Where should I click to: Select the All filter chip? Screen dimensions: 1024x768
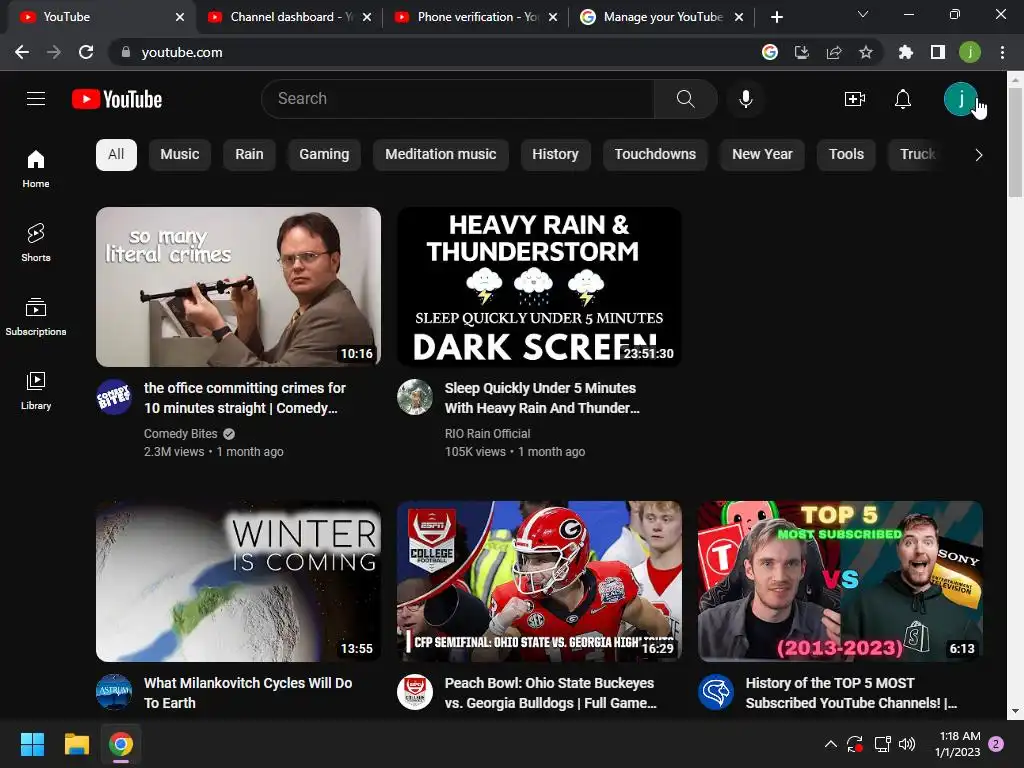click(x=116, y=155)
